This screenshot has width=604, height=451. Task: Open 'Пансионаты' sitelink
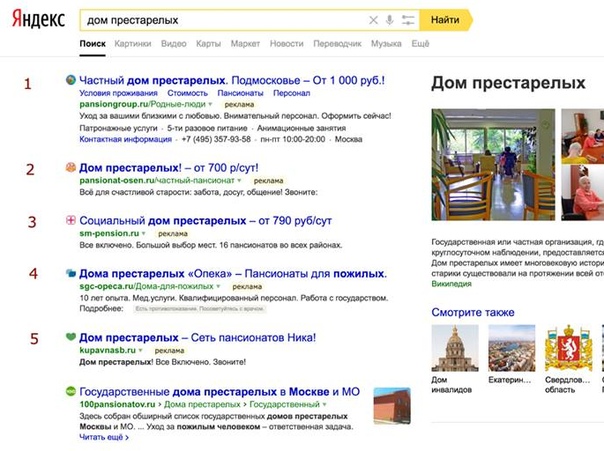pos(240,93)
